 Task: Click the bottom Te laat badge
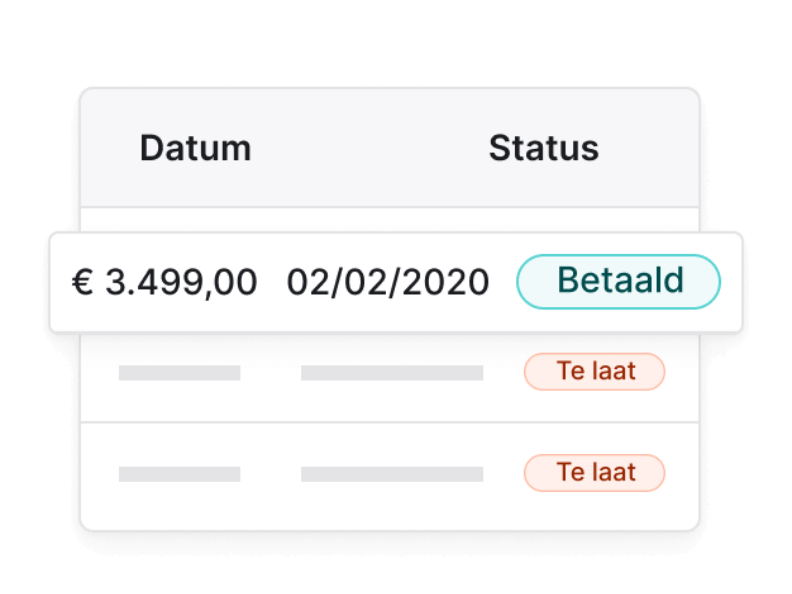pos(594,472)
